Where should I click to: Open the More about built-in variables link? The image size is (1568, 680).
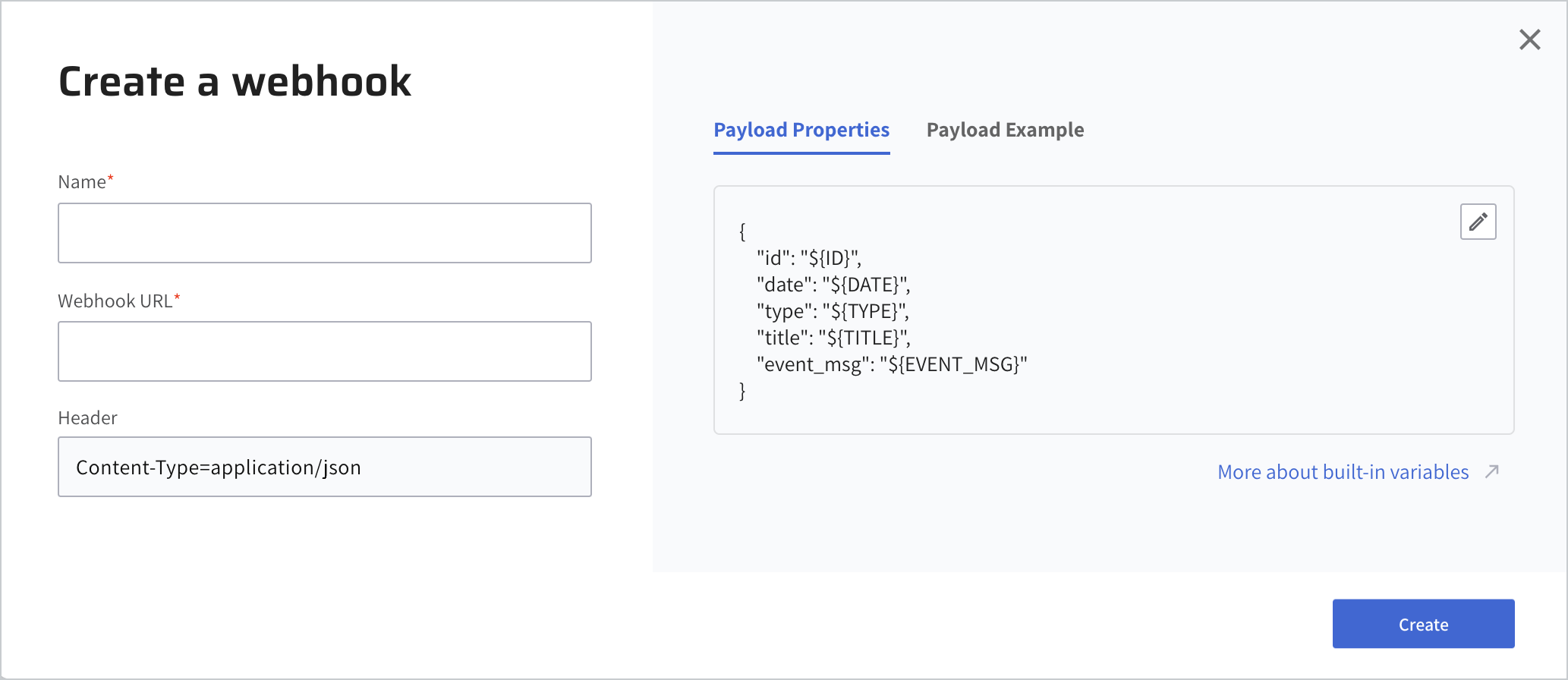(x=1343, y=472)
